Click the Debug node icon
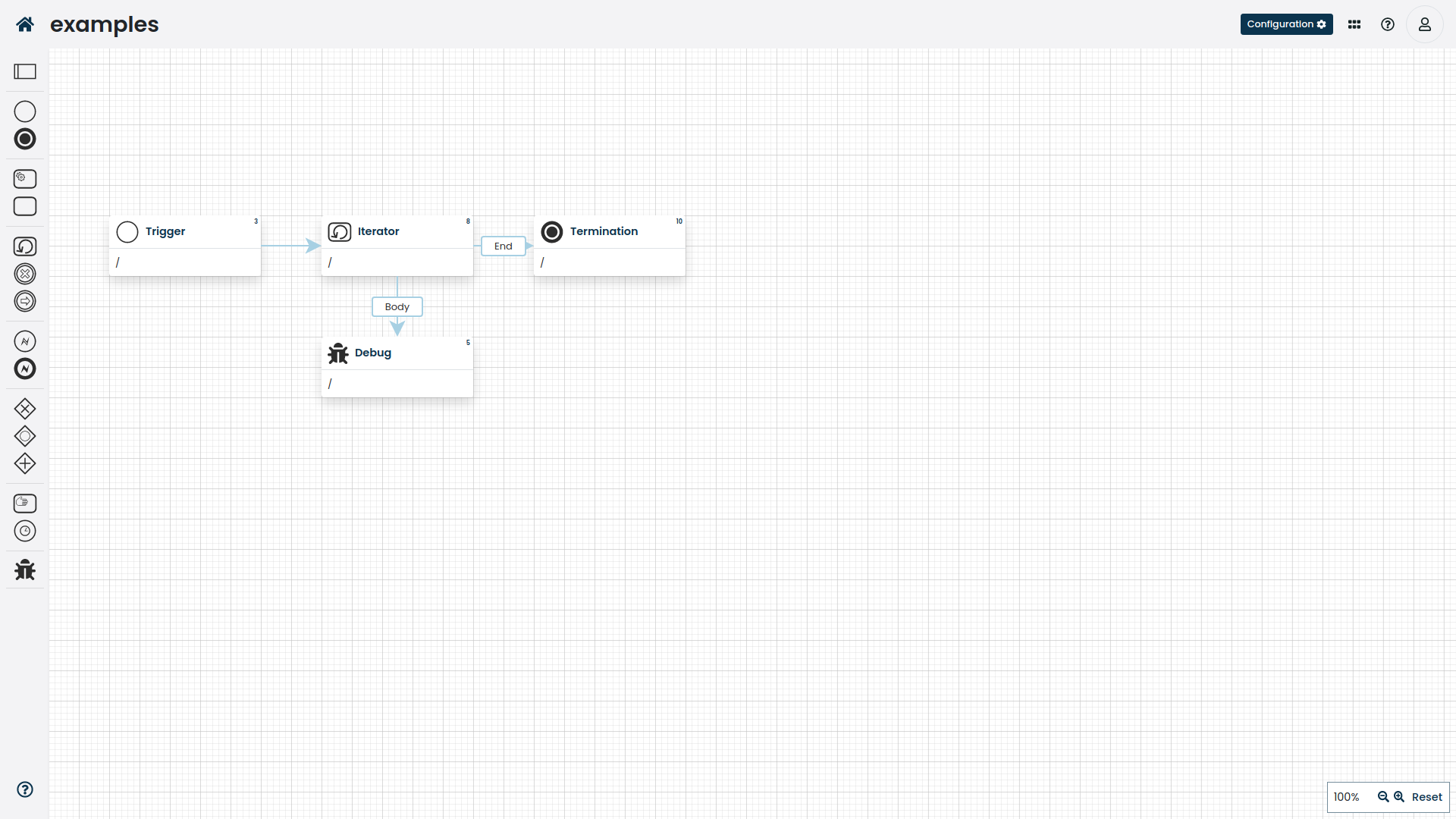Image resolution: width=1456 pixels, height=819 pixels. pos(338,353)
